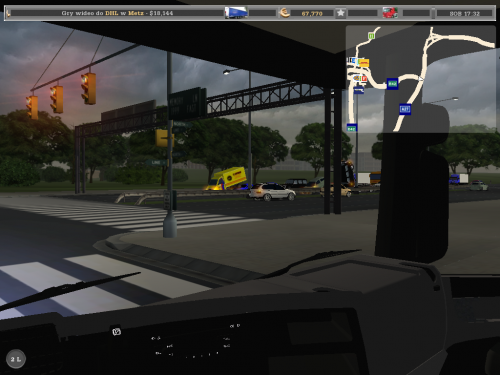Click the blue garage marker on minimap
500x375 pixels.
[x=359, y=90]
